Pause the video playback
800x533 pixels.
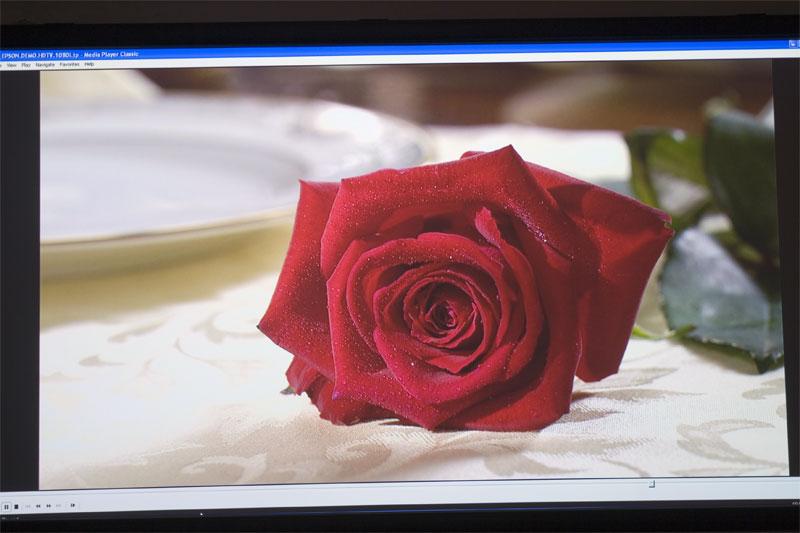tap(6, 506)
